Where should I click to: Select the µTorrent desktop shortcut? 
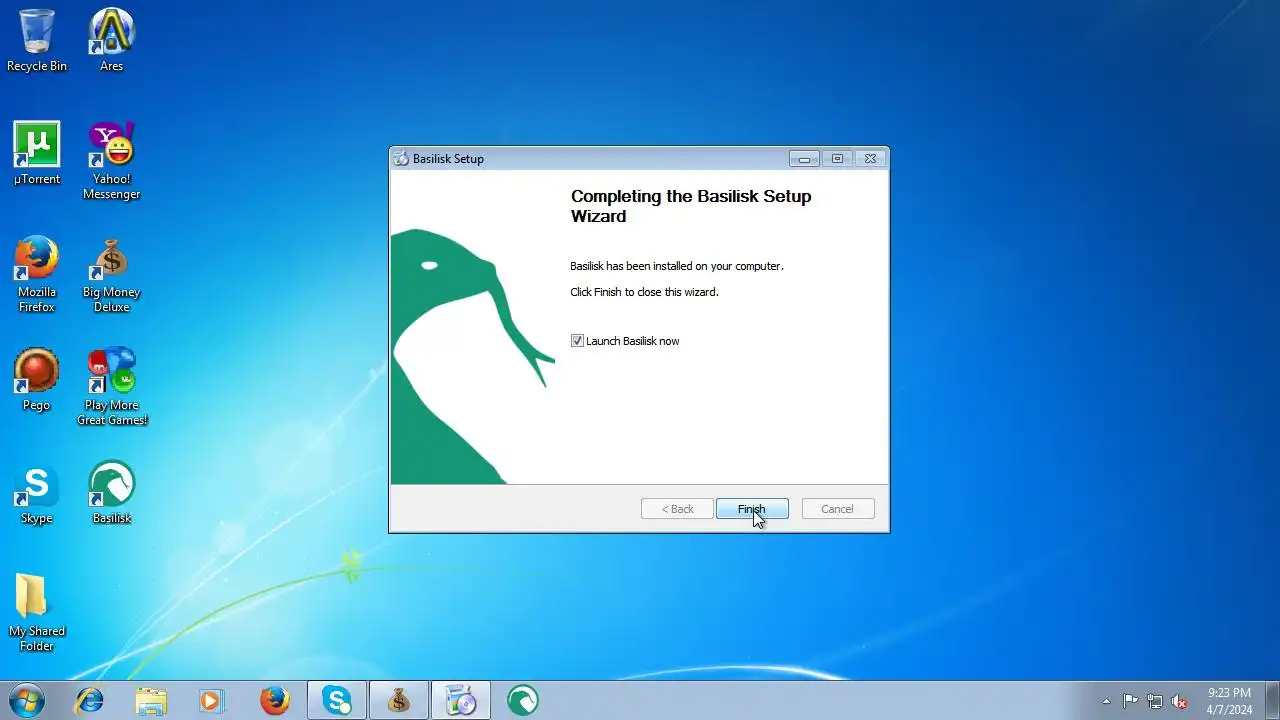click(37, 154)
